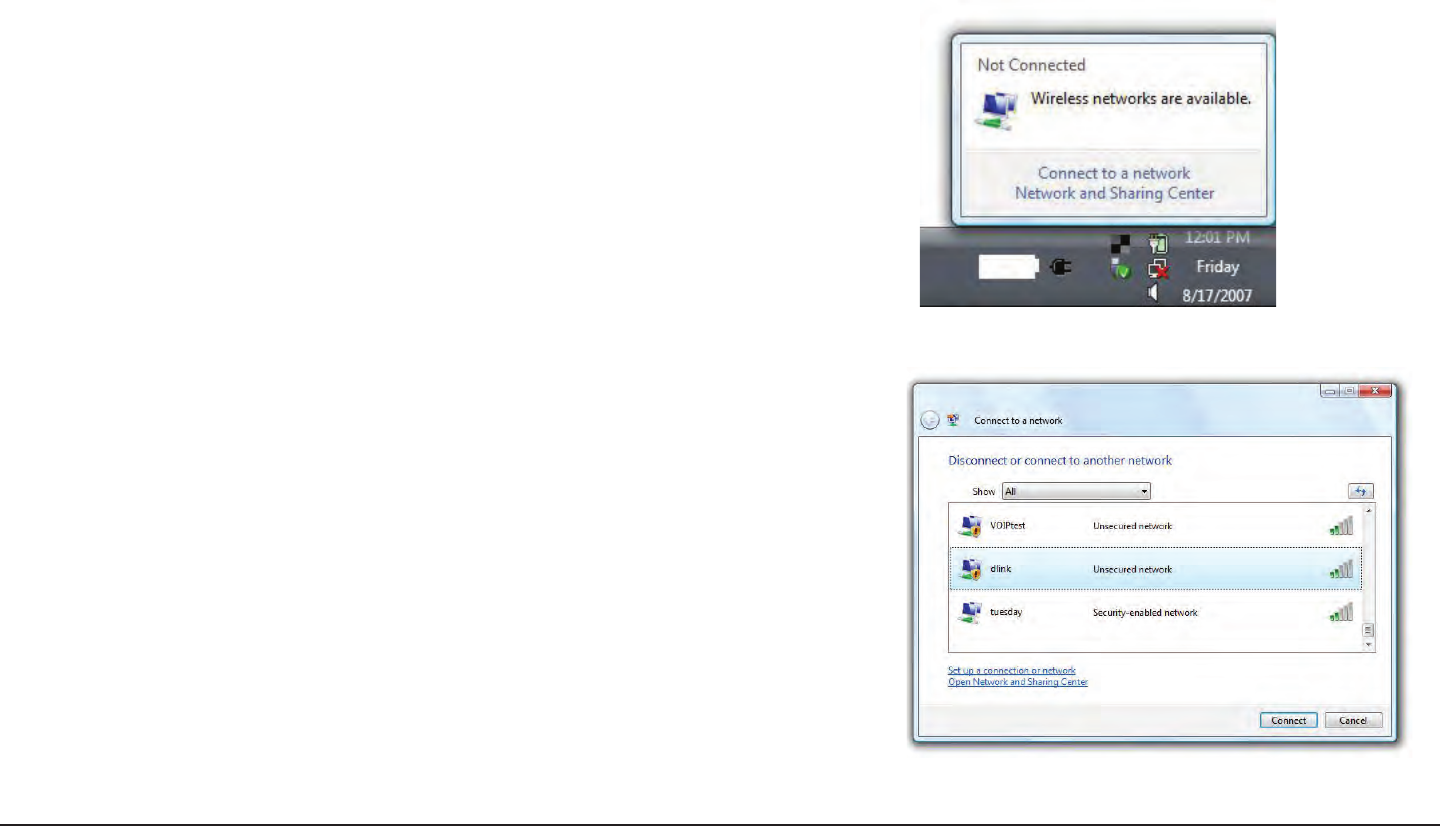Click the back arrow in Connect to a network
Image resolution: width=1440 pixels, height=826 pixels.
point(929,421)
